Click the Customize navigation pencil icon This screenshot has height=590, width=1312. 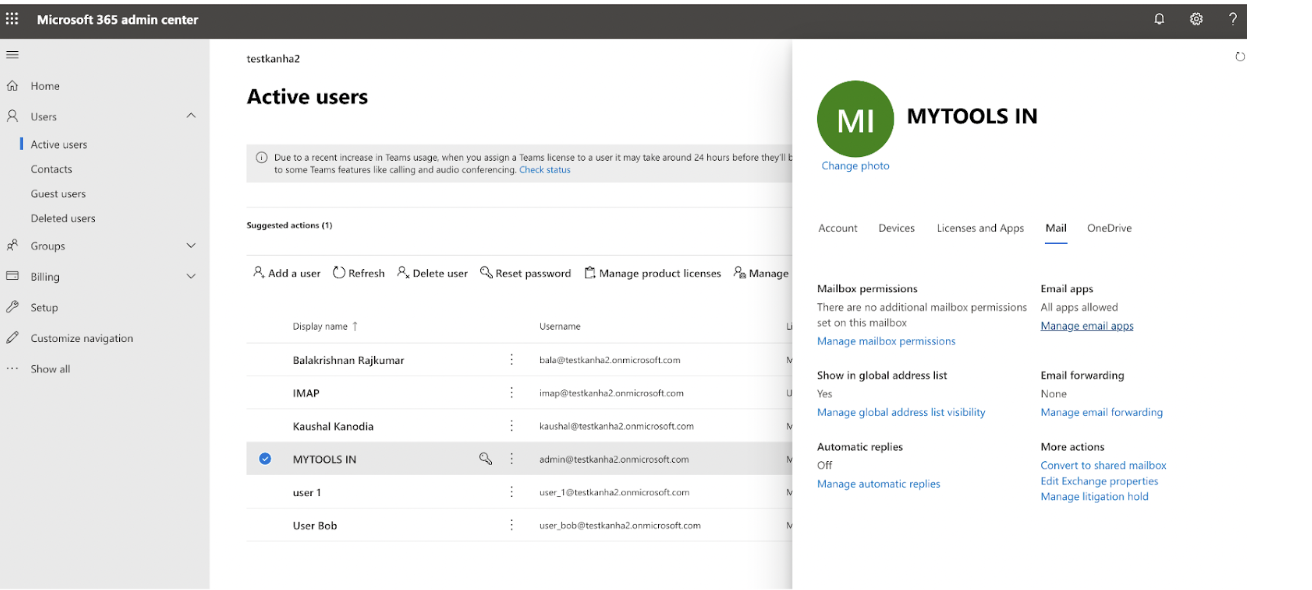tap(13, 338)
